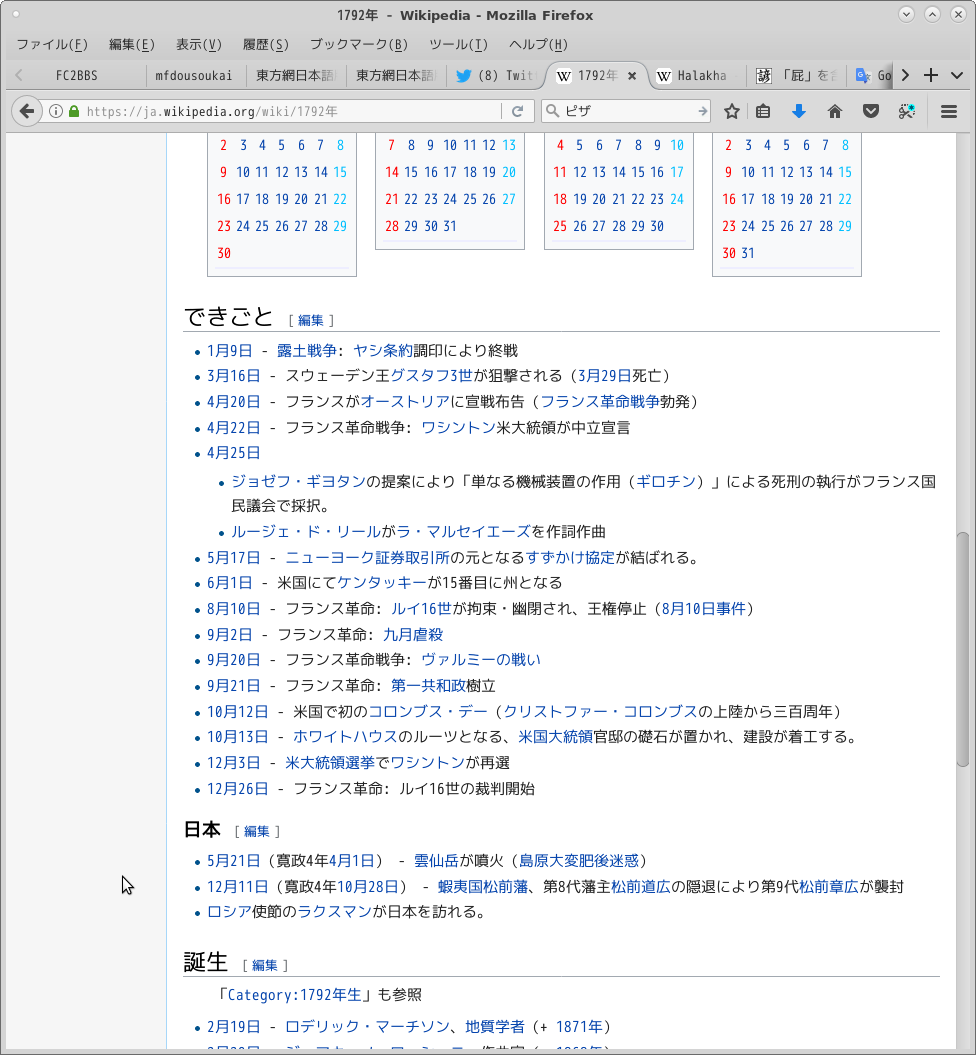Edit the 日本 section
The width and height of the screenshot is (976, 1055).
256,832
